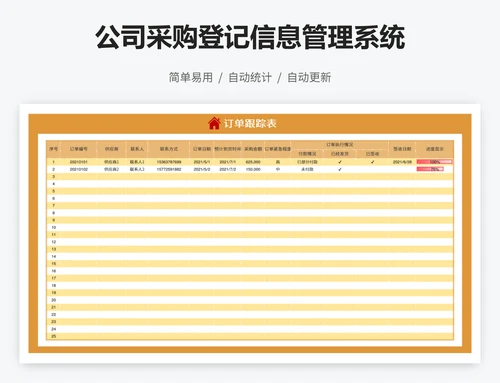The image size is (500, 383).
Task: Click the progress bar in row 1
Action: (435, 162)
